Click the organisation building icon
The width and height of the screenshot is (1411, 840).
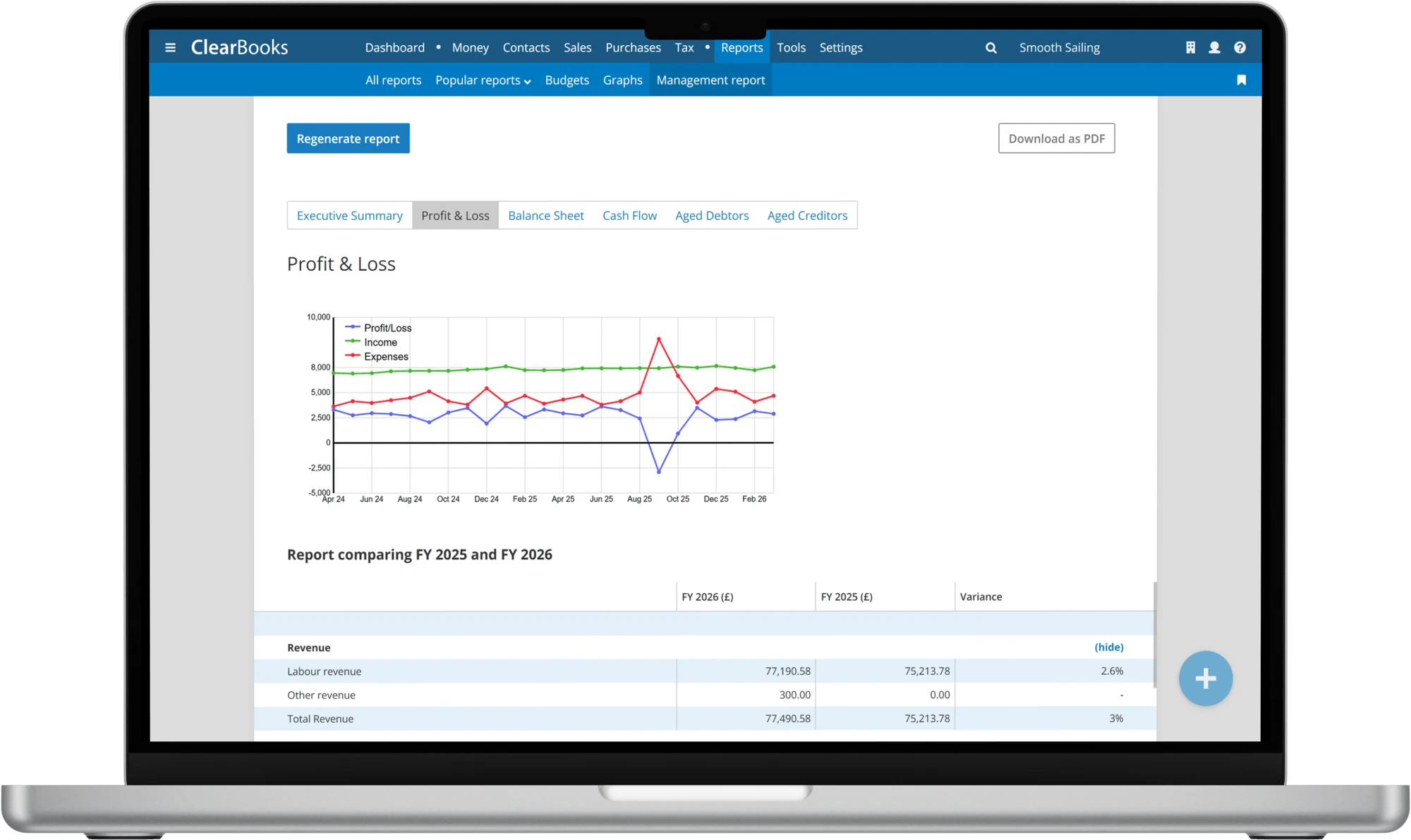[x=1190, y=47]
